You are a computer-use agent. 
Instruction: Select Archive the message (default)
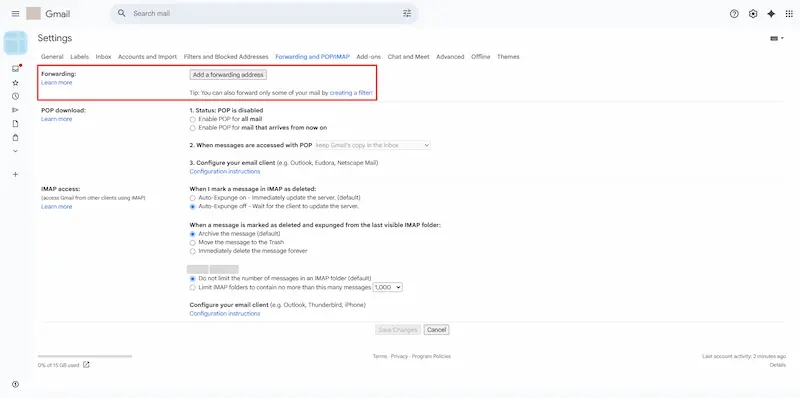click(x=192, y=234)
